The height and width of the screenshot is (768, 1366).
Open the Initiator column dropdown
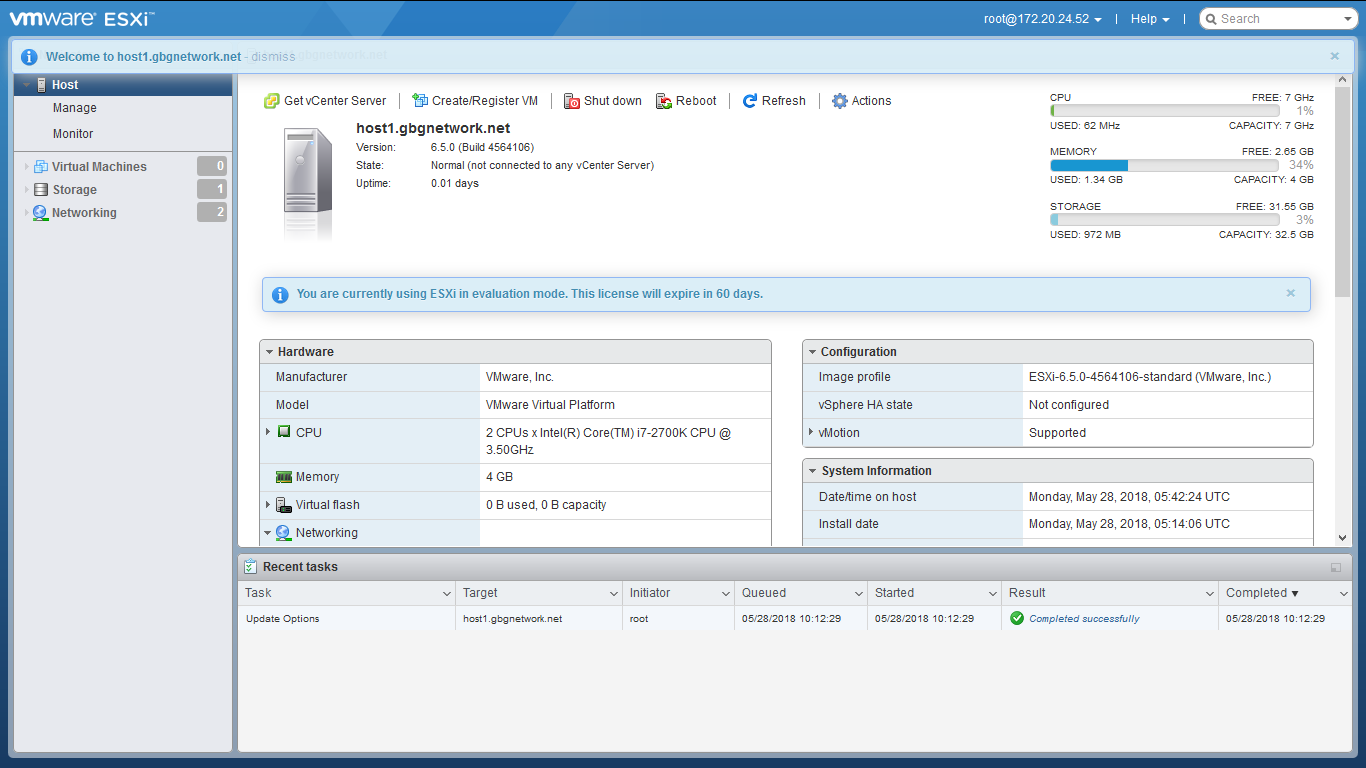tap(726, 594)
